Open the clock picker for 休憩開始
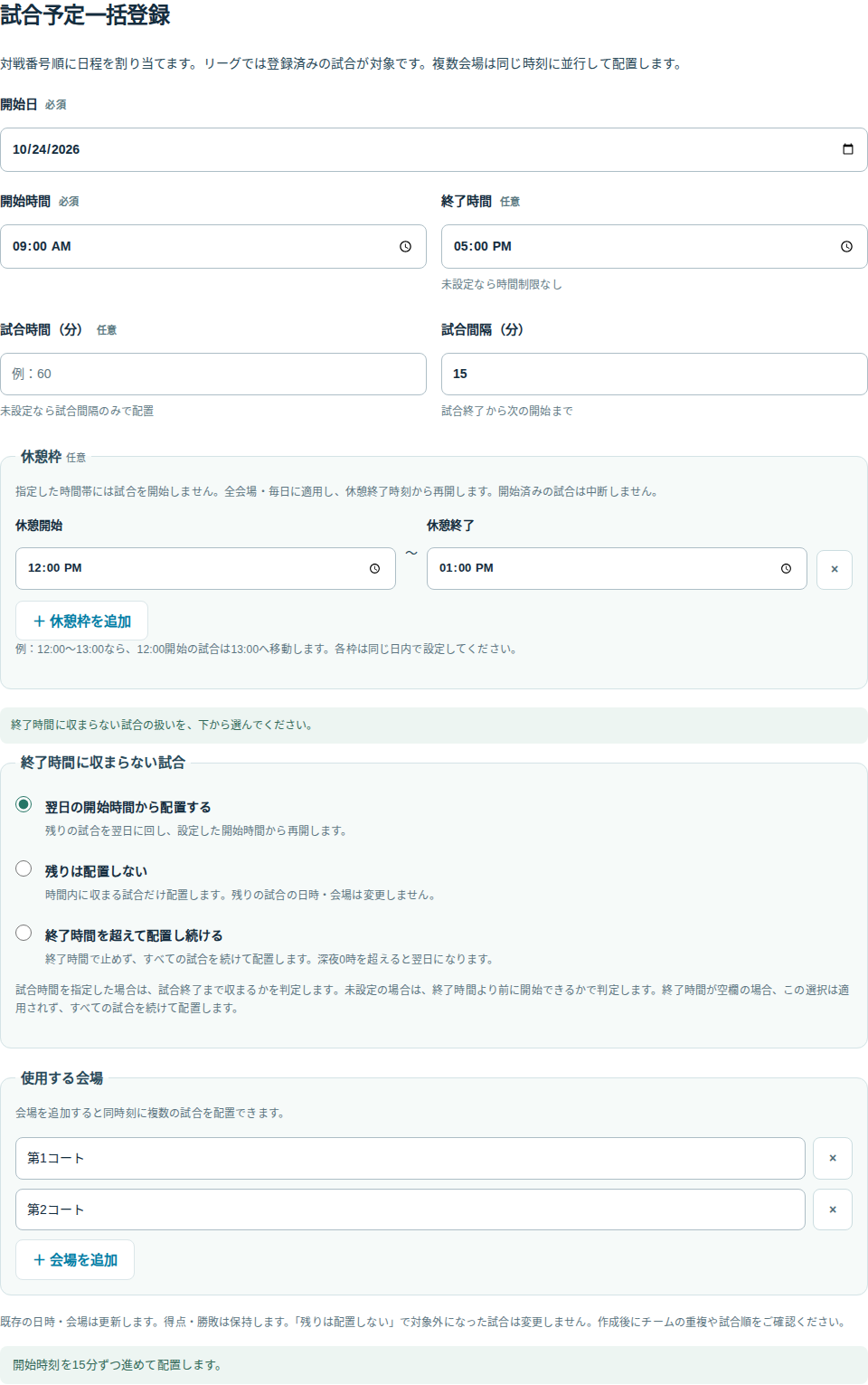 tap(374, 568)
